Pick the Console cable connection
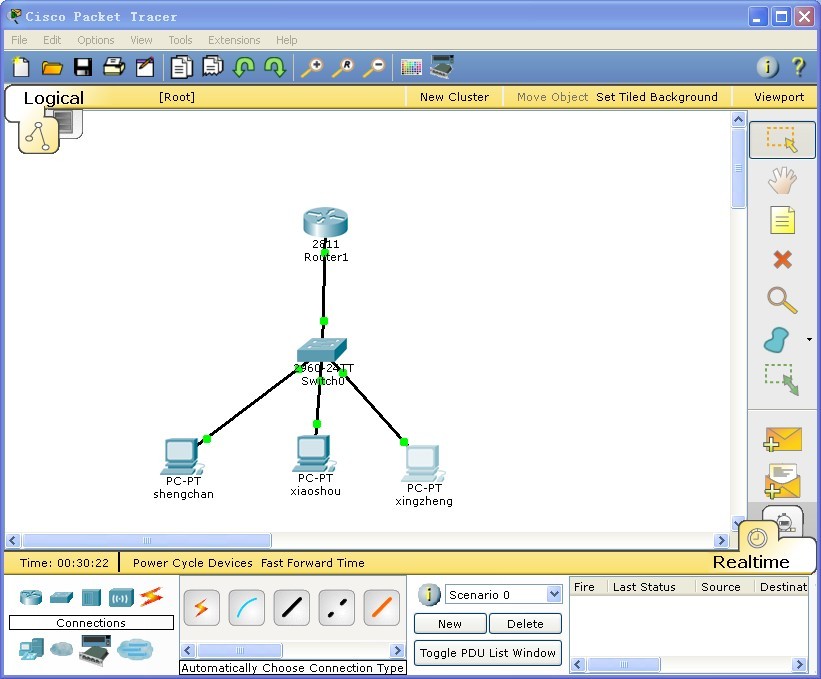This screenshot has width=821, height=679. (x=247, y=607)
